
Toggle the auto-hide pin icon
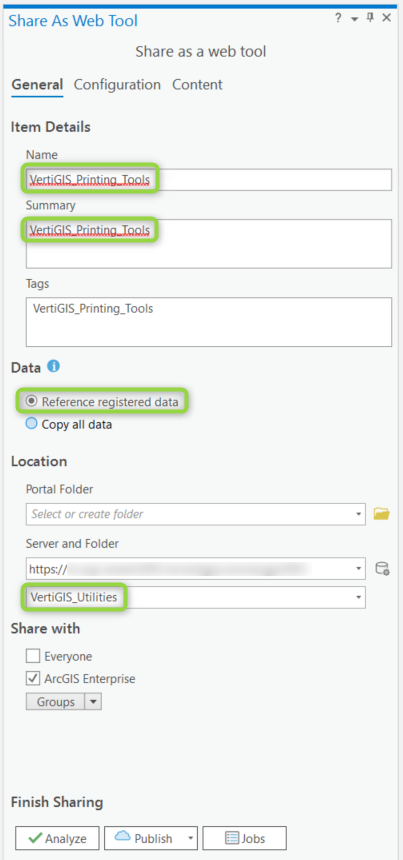[x=370, y=19]
